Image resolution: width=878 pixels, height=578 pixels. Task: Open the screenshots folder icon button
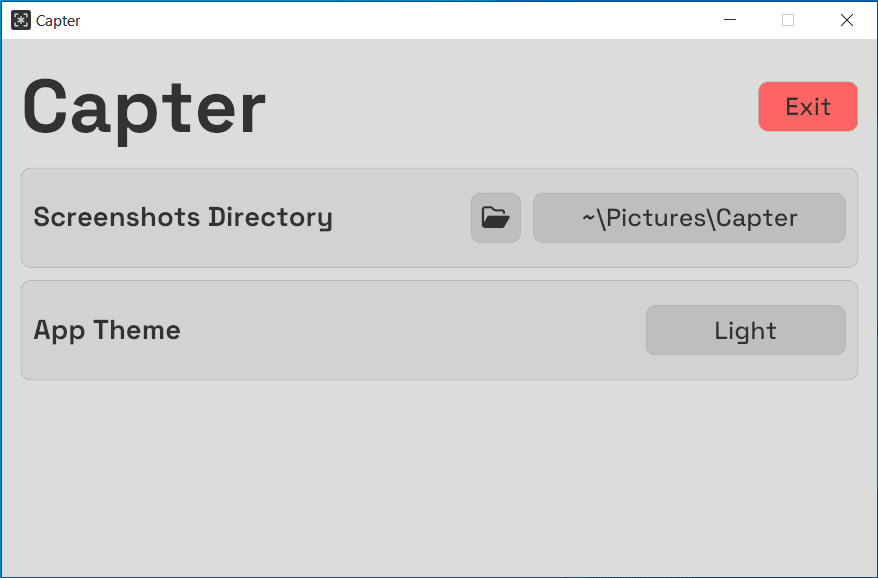pos(496,218)
